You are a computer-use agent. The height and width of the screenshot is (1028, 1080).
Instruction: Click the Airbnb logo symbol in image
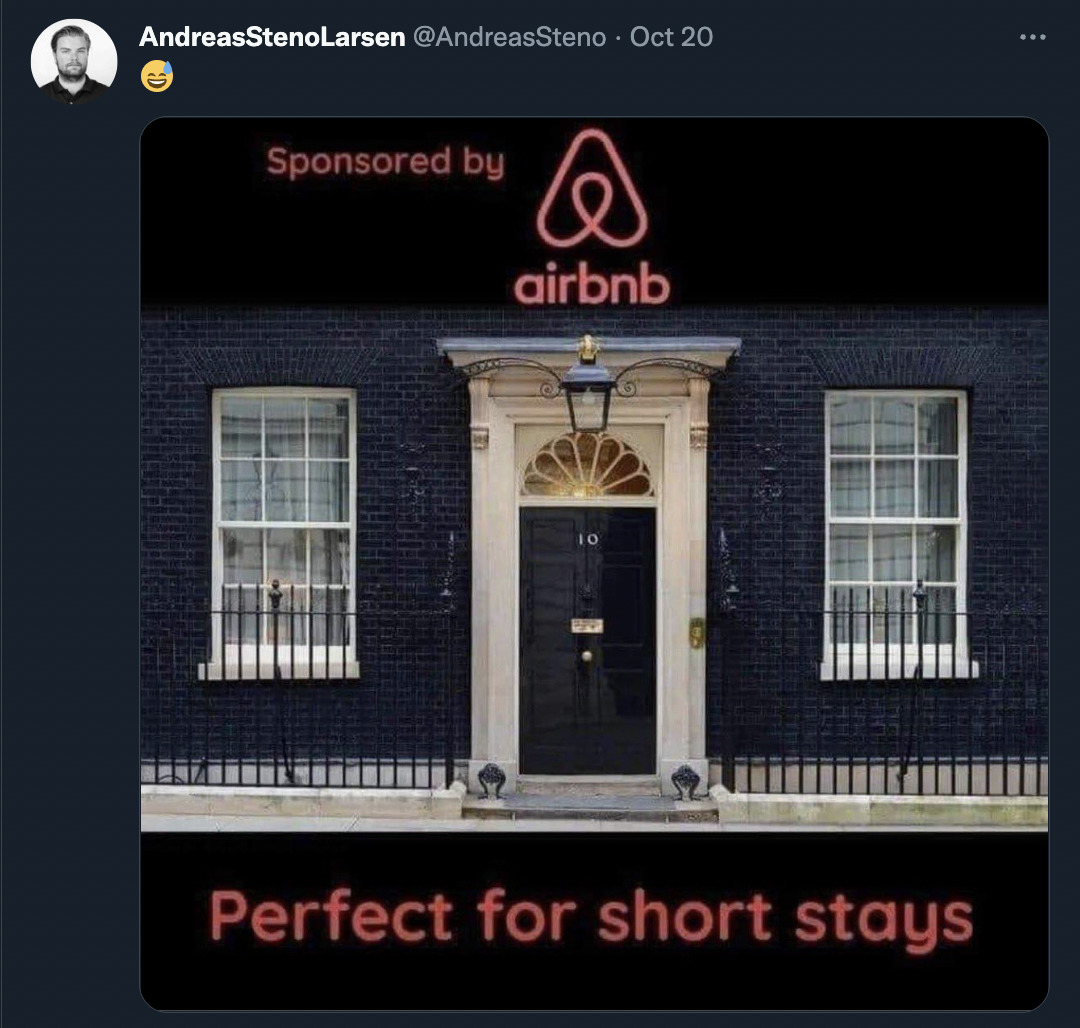point(592,189)
